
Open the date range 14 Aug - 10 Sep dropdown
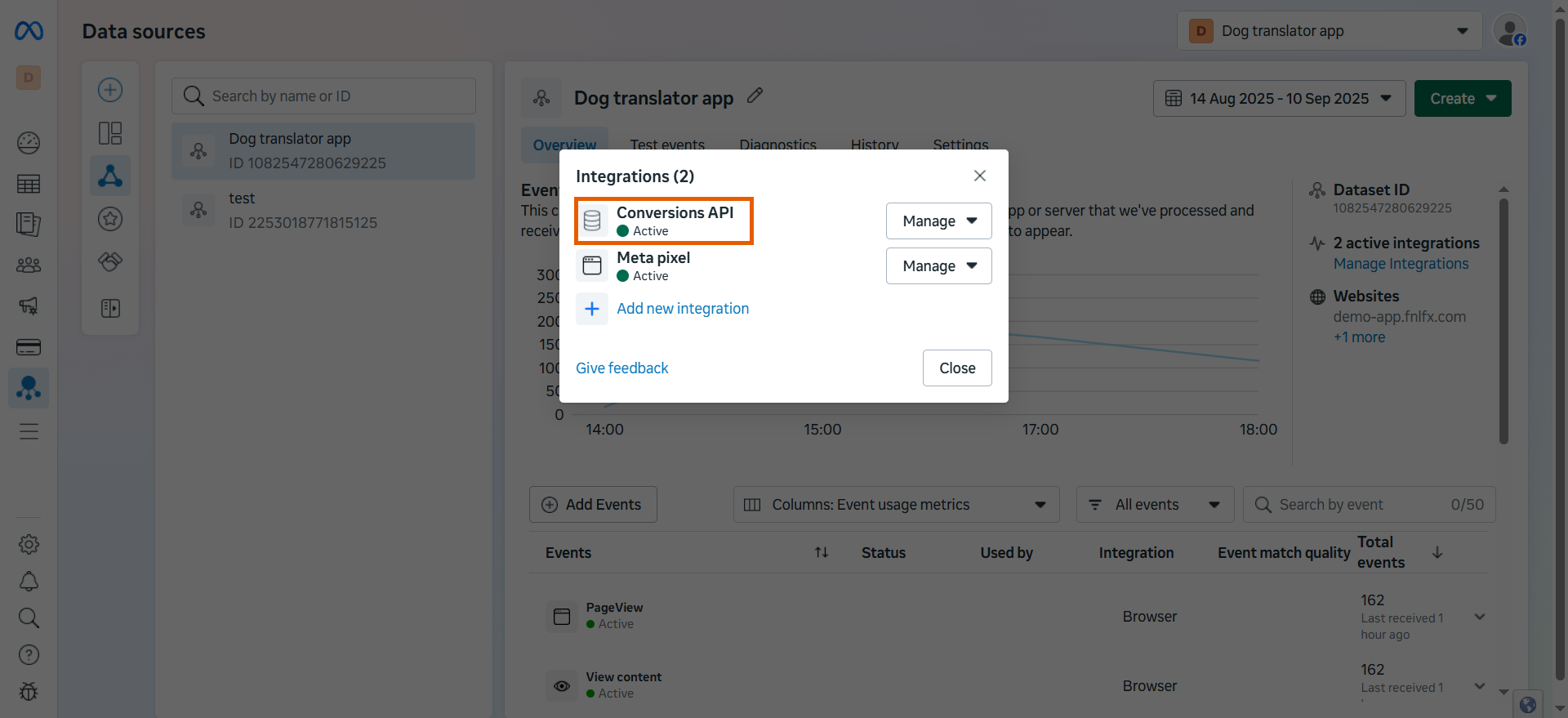click(x=1279, y=98)
